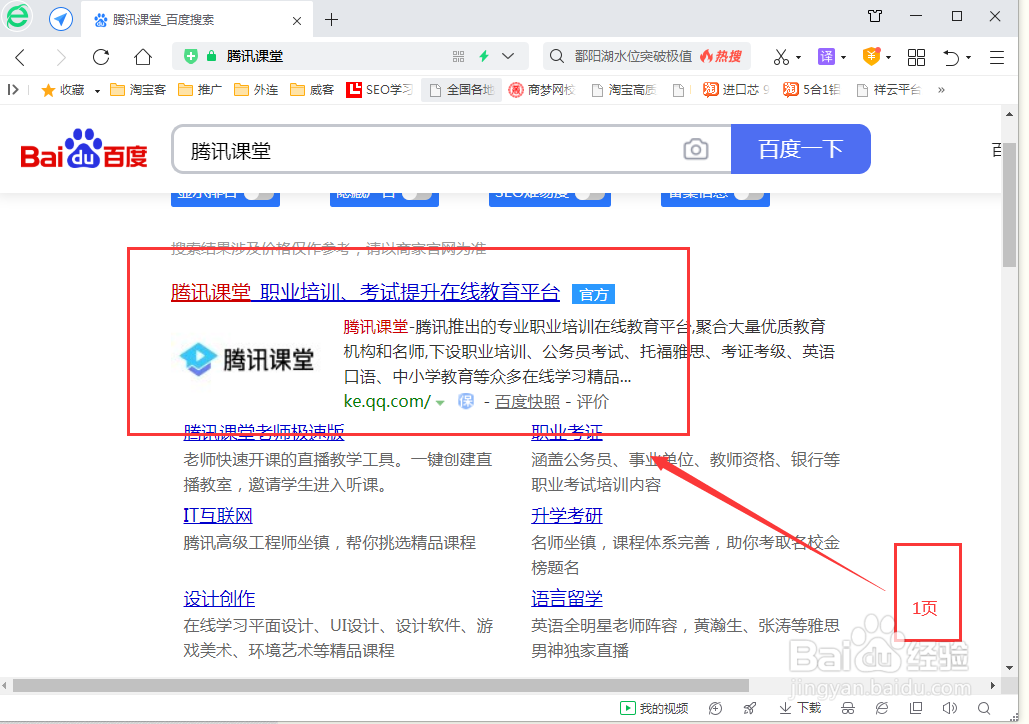The height and width of the screenshot is (724, 1029).
Task: Open the dropdown arrow beside the ¥ shield icon
Action: click(889, 58)
